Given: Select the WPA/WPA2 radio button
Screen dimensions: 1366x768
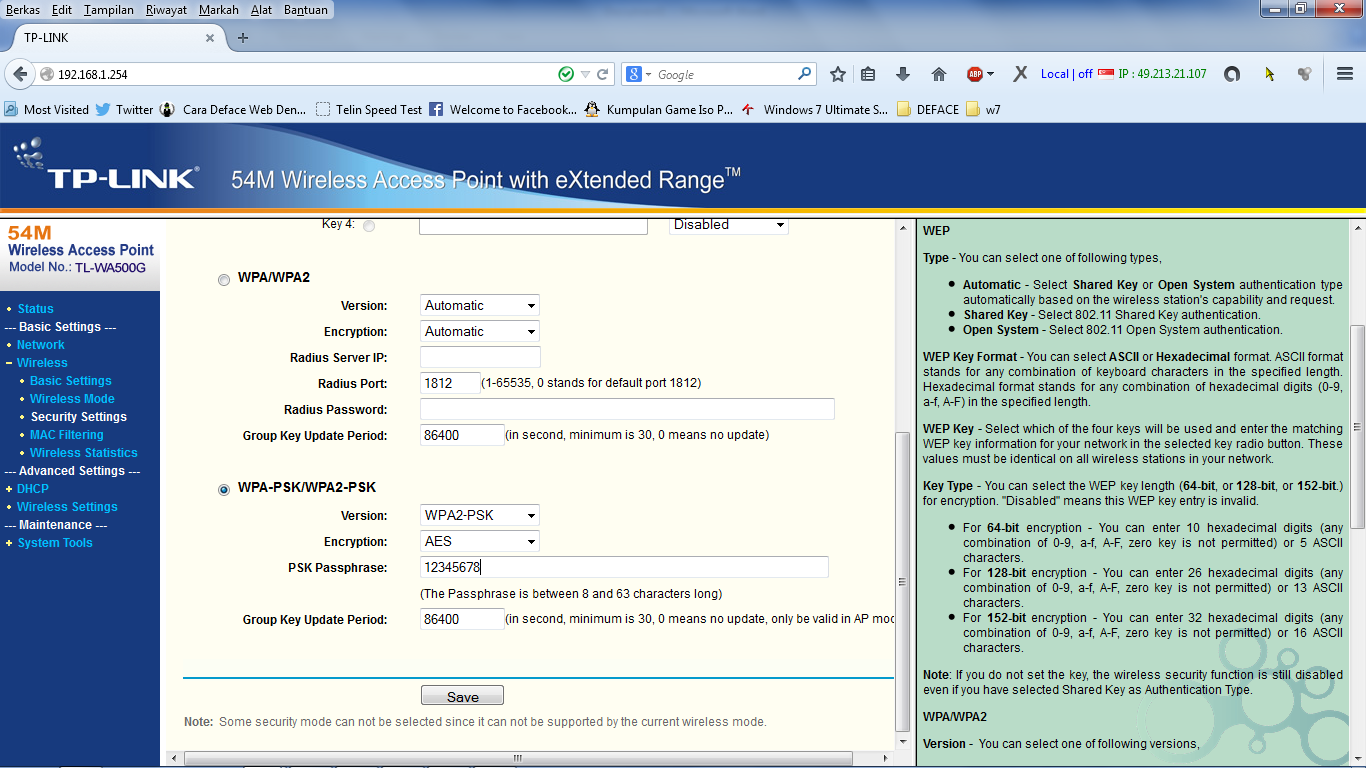Looking at the screenshot, I should pyautogui.click(x=223, y=280).
